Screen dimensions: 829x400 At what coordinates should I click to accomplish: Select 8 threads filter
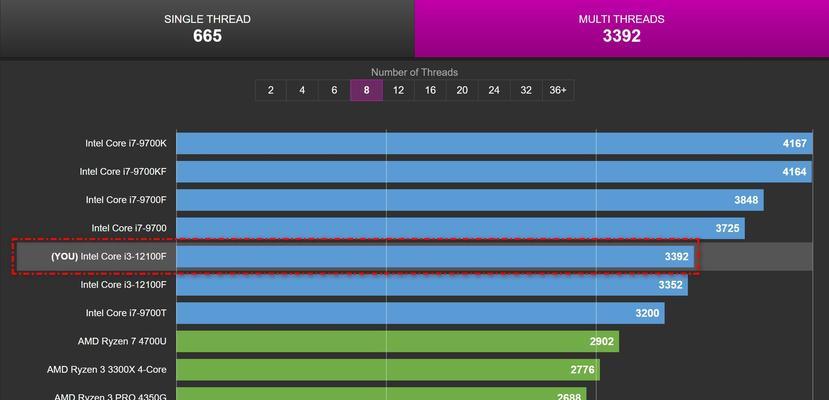click(366, 90)
